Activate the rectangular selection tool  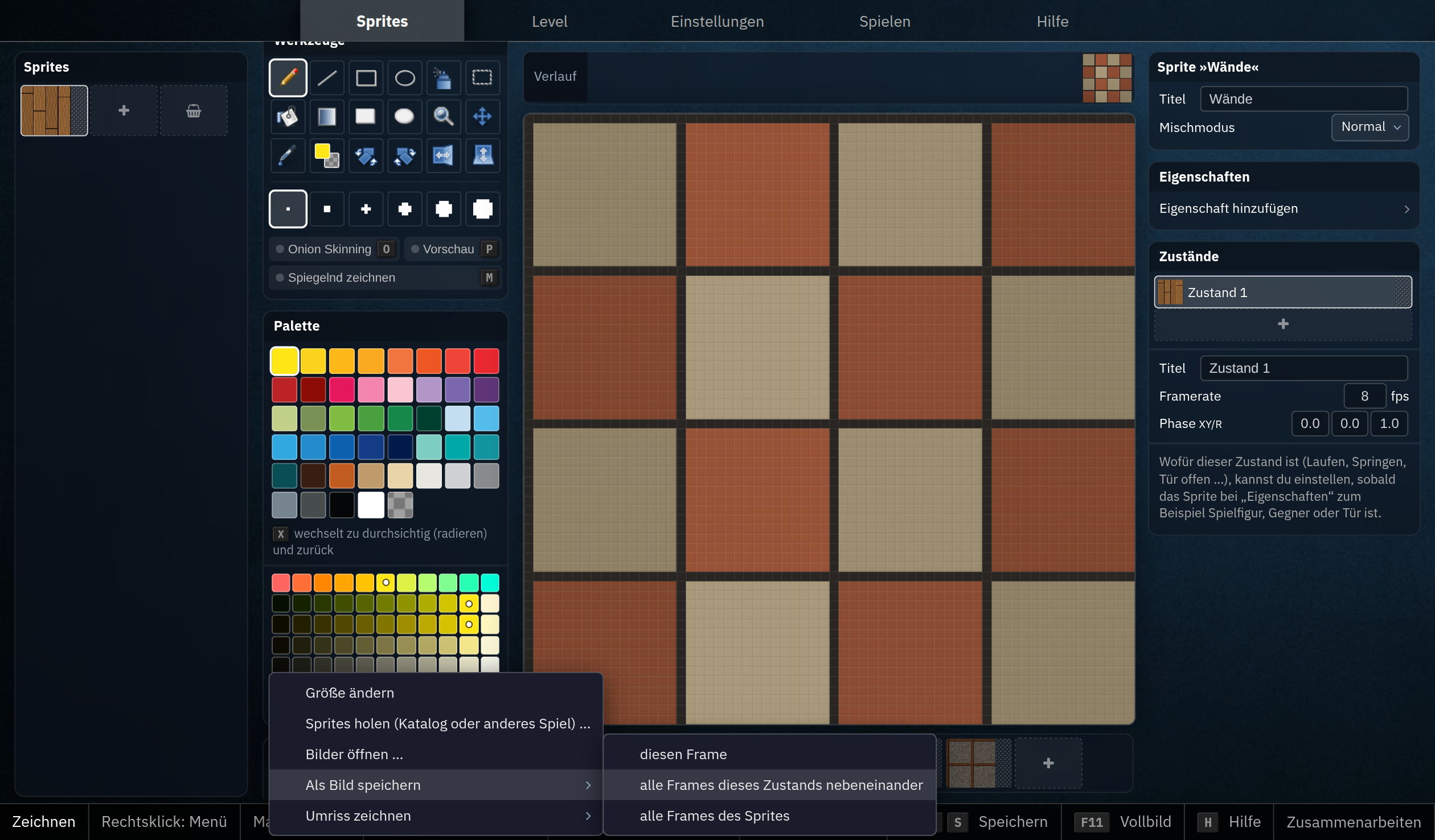[483, 77]
